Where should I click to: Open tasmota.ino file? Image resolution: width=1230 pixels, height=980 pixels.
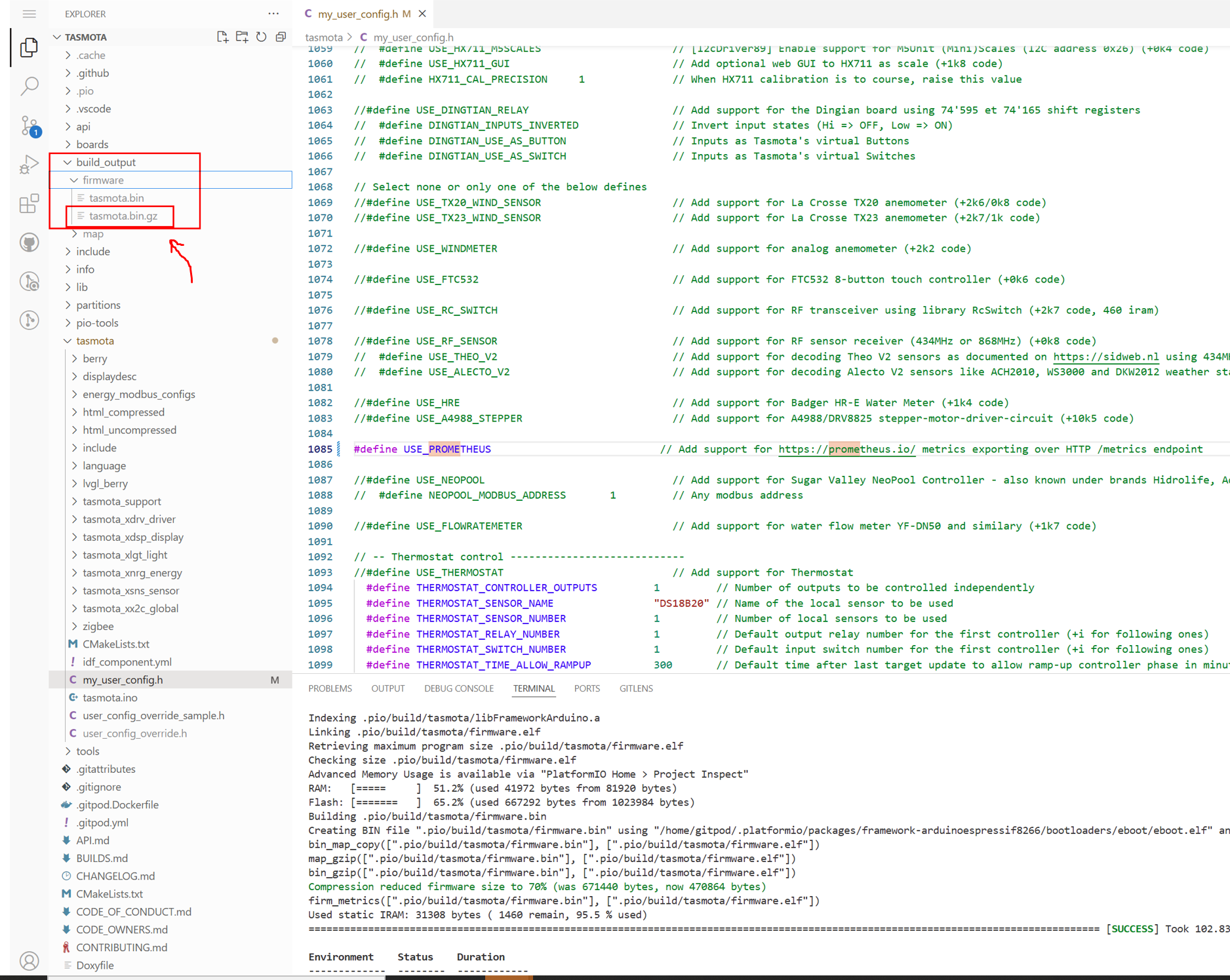tap(110, 697)
